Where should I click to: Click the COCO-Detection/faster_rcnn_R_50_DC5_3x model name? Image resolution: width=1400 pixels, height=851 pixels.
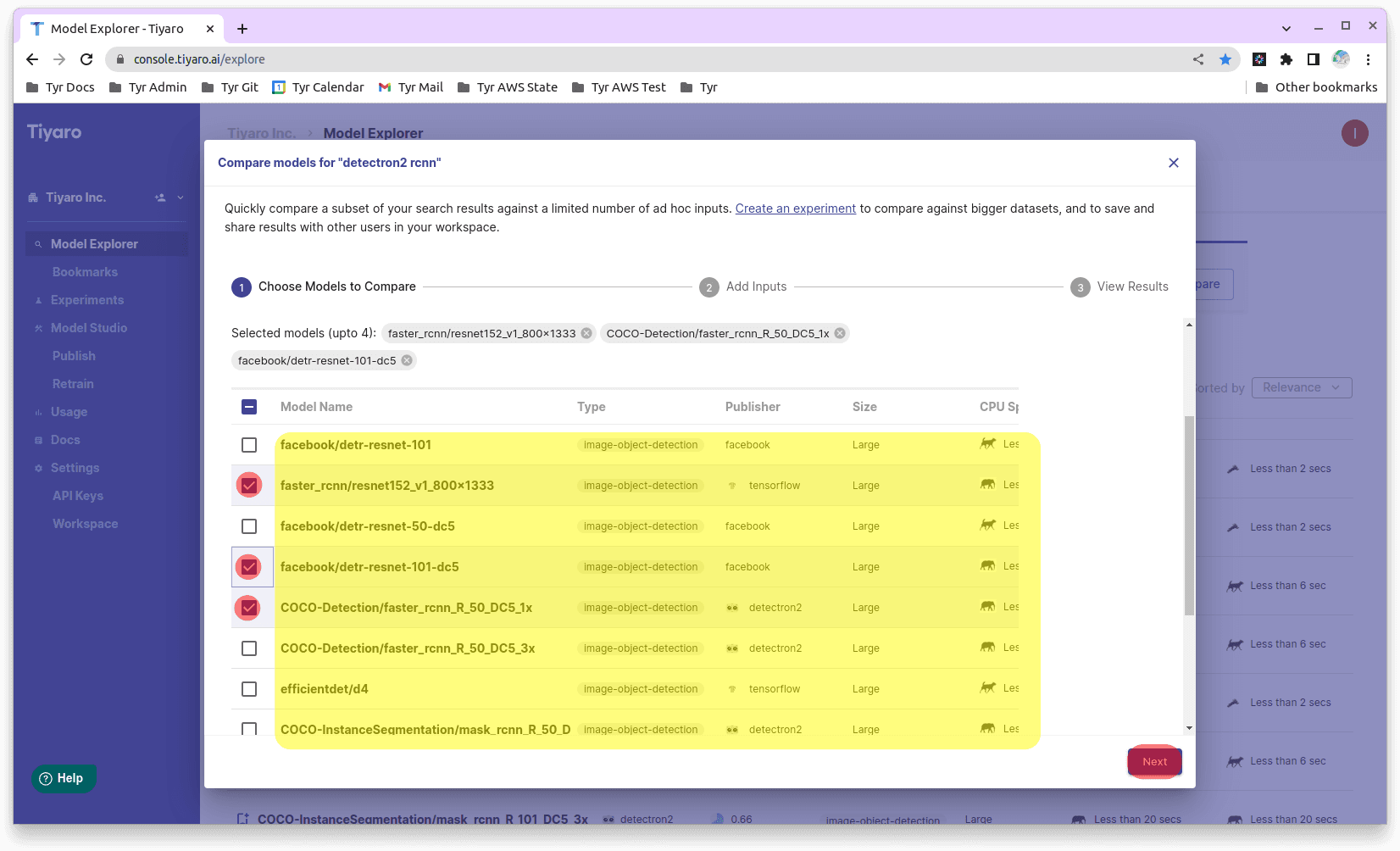click(x=408, y=648)
